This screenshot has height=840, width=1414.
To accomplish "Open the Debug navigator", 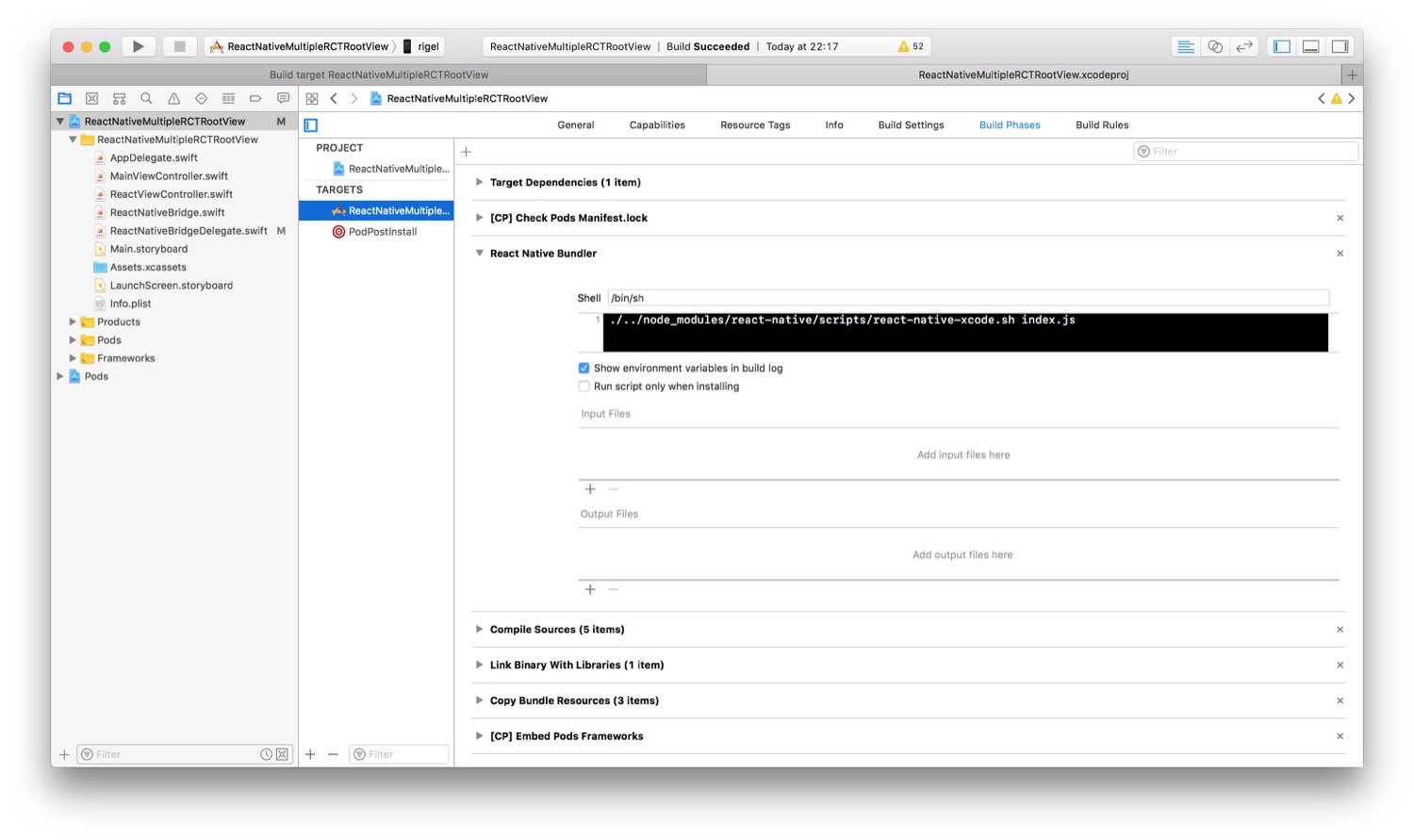I will click(228, 98).
